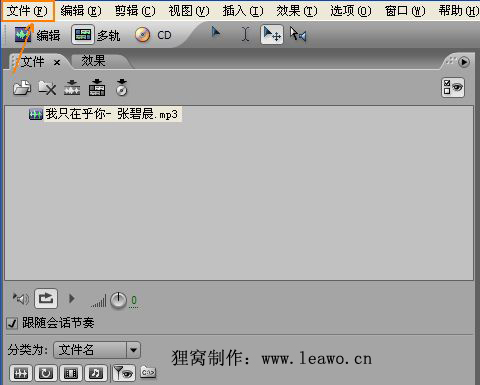Switch to CD view
480x385 pixels.
click(x=153, y=35)
